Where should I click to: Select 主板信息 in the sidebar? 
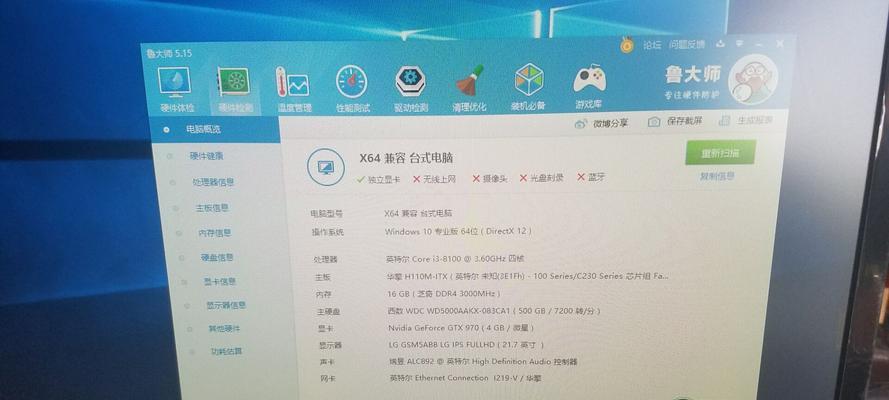click(212, 208)
